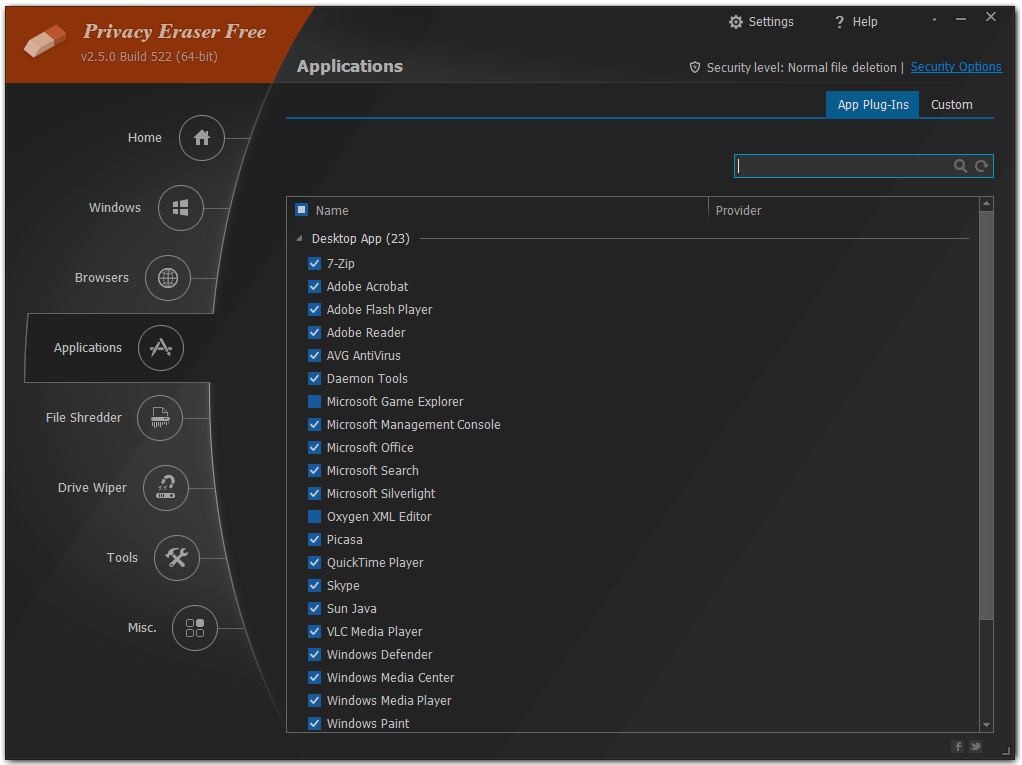
Task: Click the Help question mark icon
Action: [x=840, y=22]
